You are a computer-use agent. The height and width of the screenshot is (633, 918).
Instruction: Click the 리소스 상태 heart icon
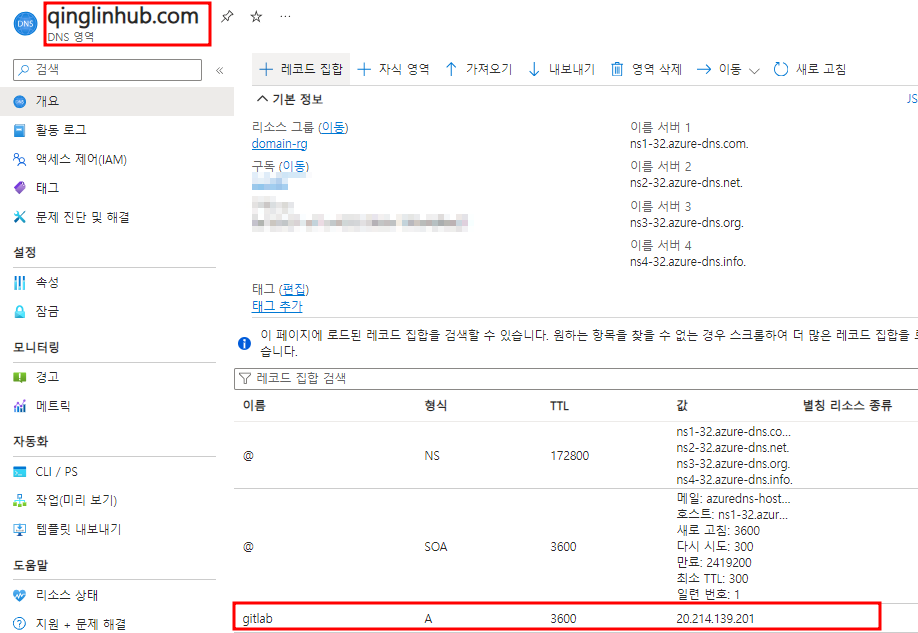click(x=19, y=595)
